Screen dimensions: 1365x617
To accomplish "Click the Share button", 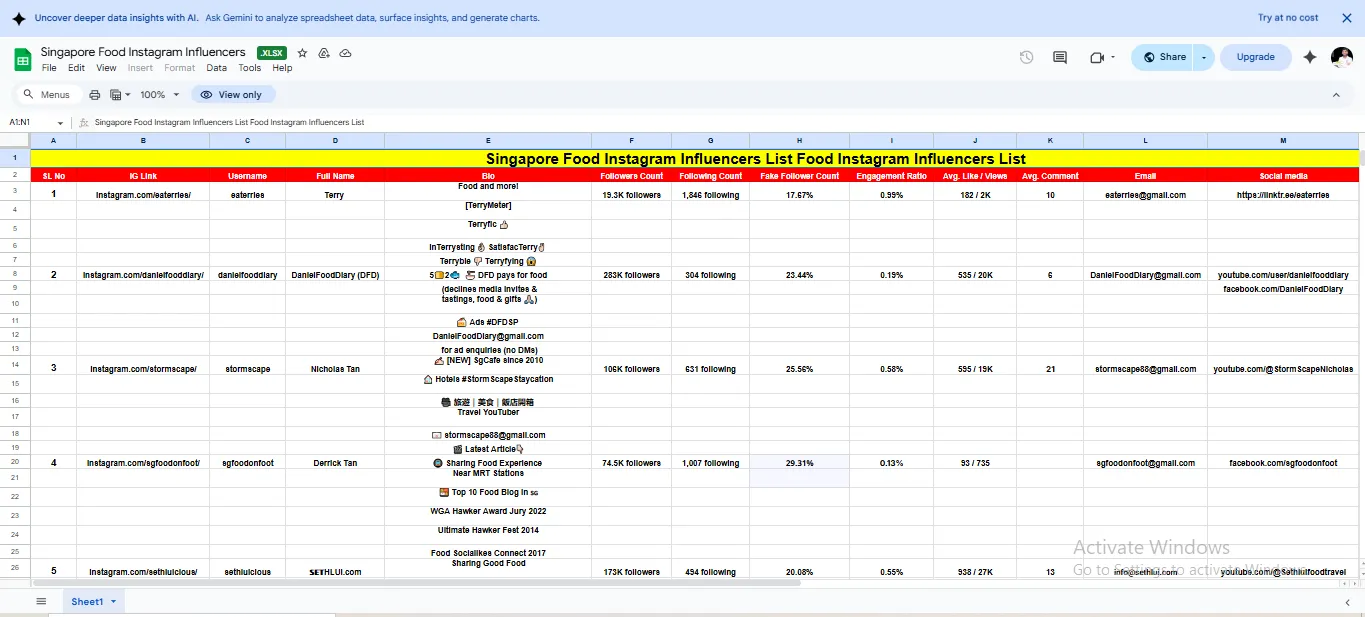I will pyautogui.click(x=1164, y=57).
